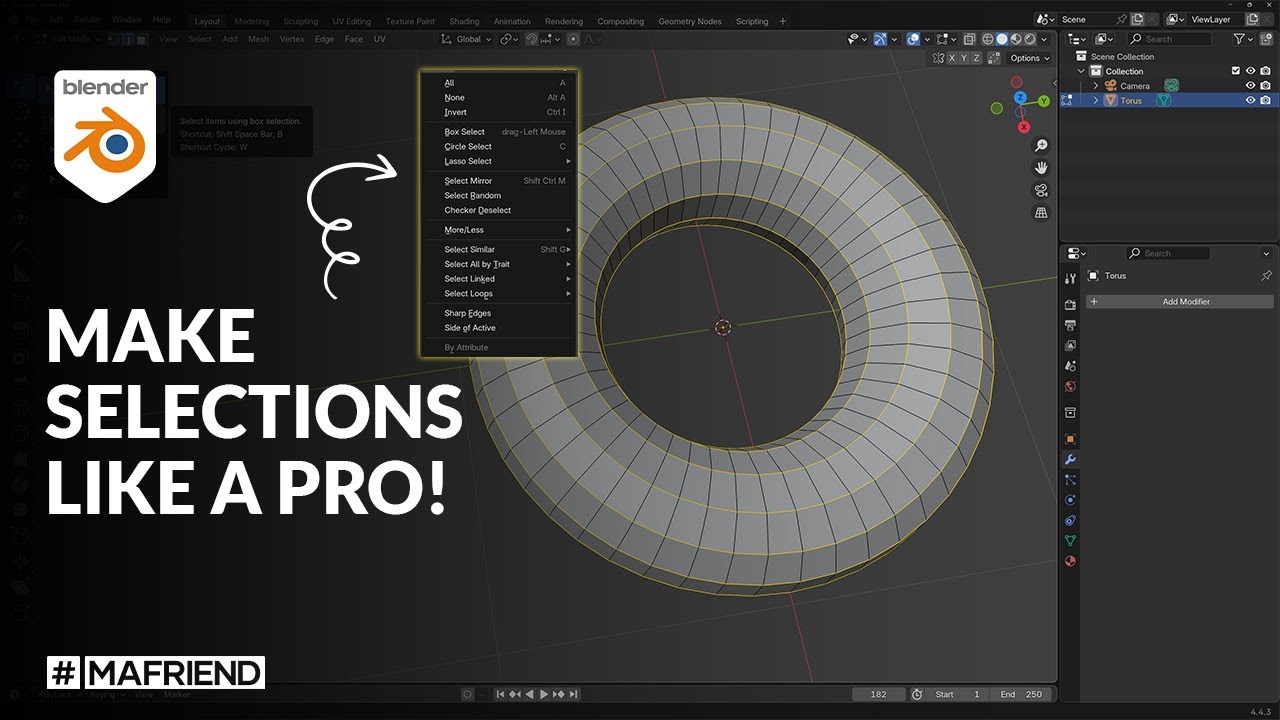
Task: Click the current frame field showing 182
Action: point(880,694)
